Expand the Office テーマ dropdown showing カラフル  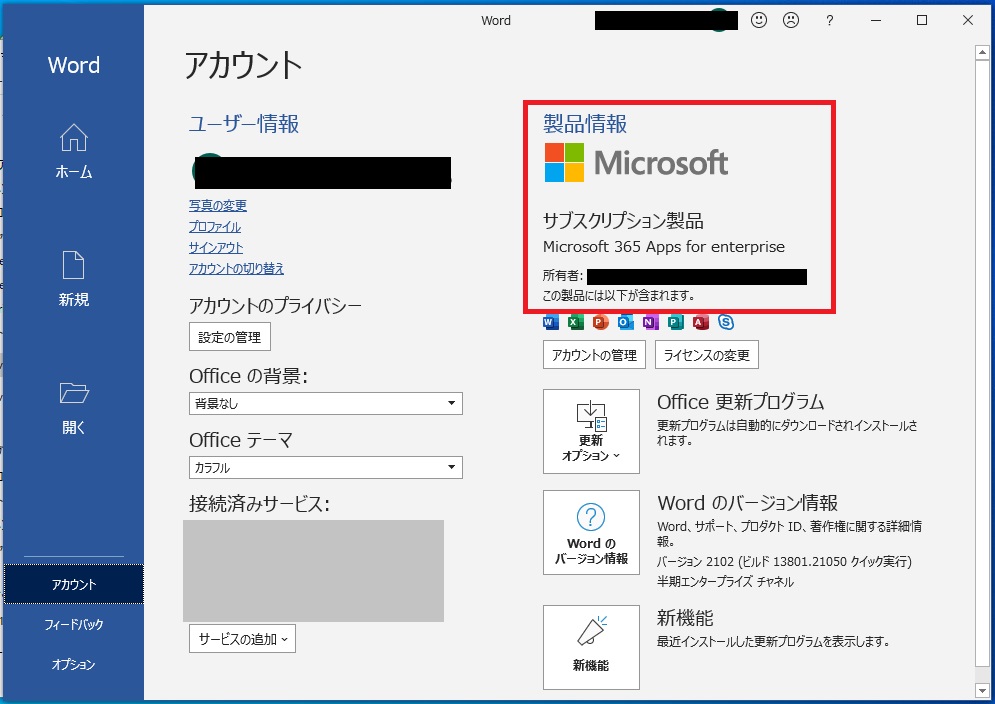coord(326,467)
